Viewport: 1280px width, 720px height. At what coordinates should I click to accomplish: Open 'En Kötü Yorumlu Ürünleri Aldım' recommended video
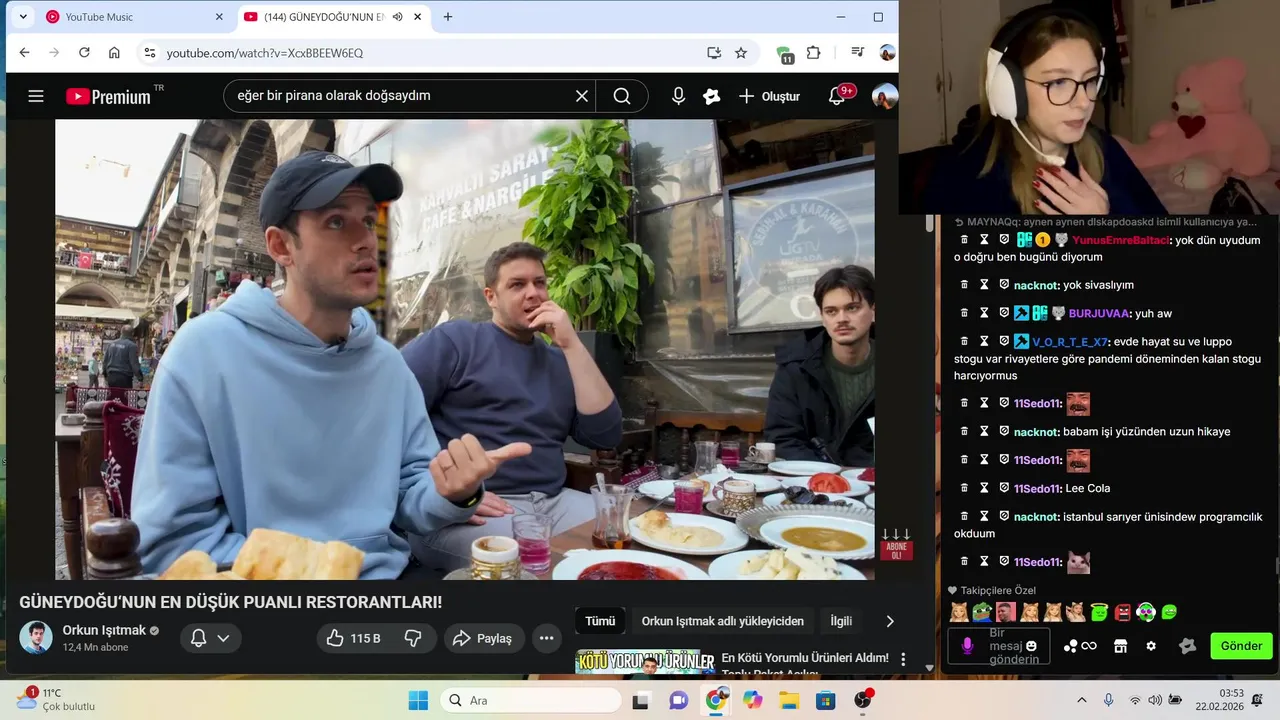[x=805, y=658]
